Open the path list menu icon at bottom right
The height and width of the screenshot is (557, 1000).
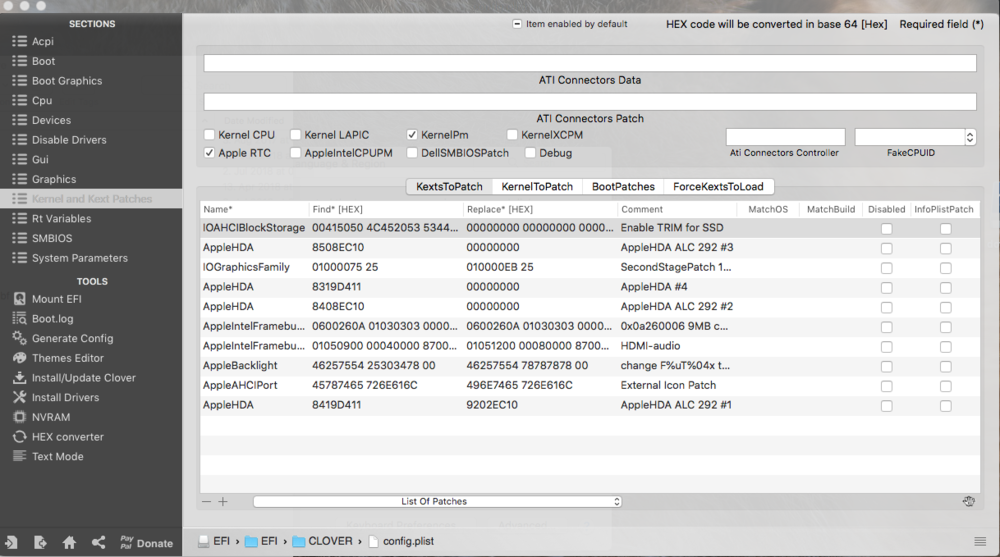(x=980, y=541)
